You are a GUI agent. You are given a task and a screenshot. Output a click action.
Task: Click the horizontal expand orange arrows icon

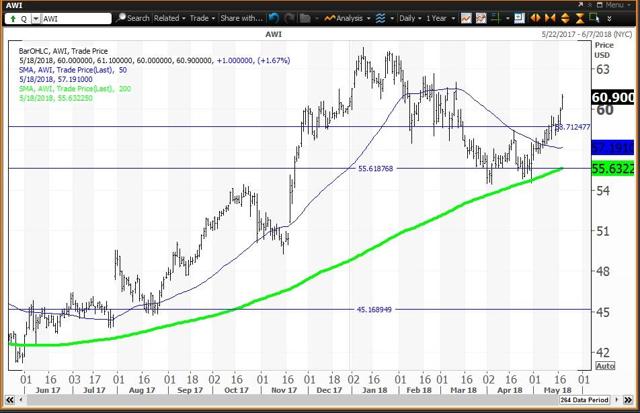click(x=535, y=18)
